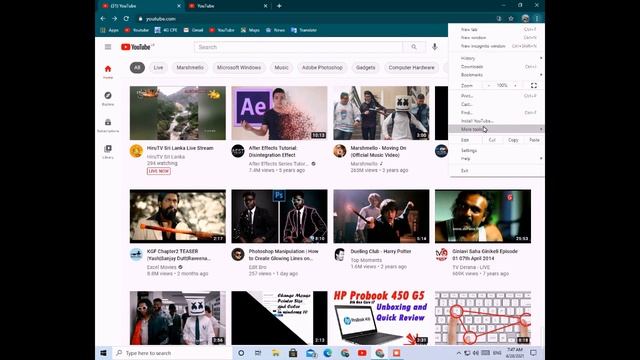Select the Microsoft Windows filter chip
The height and width of the screenshot is (360, 640).
point(239,67)
